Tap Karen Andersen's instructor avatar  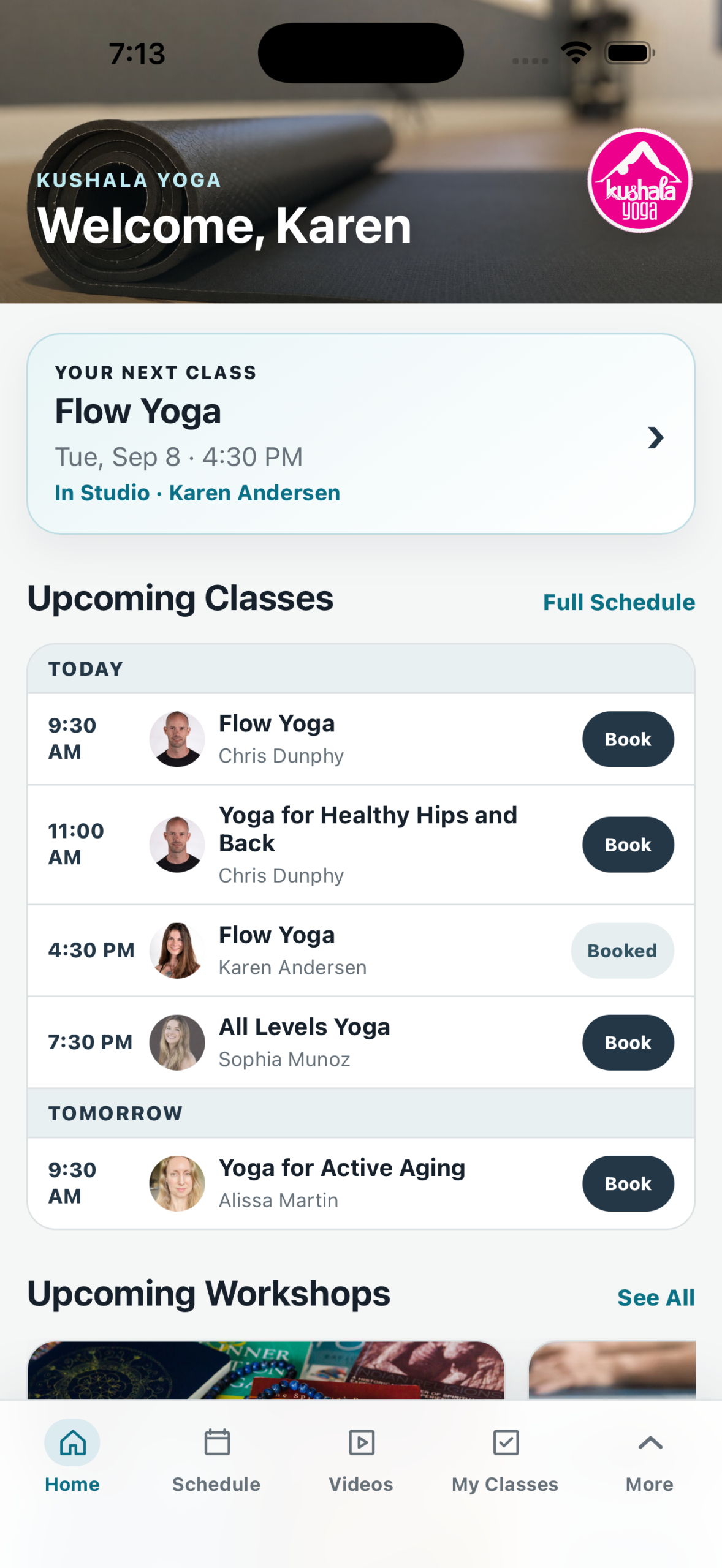pyautogui.click(x=177, y=951)
